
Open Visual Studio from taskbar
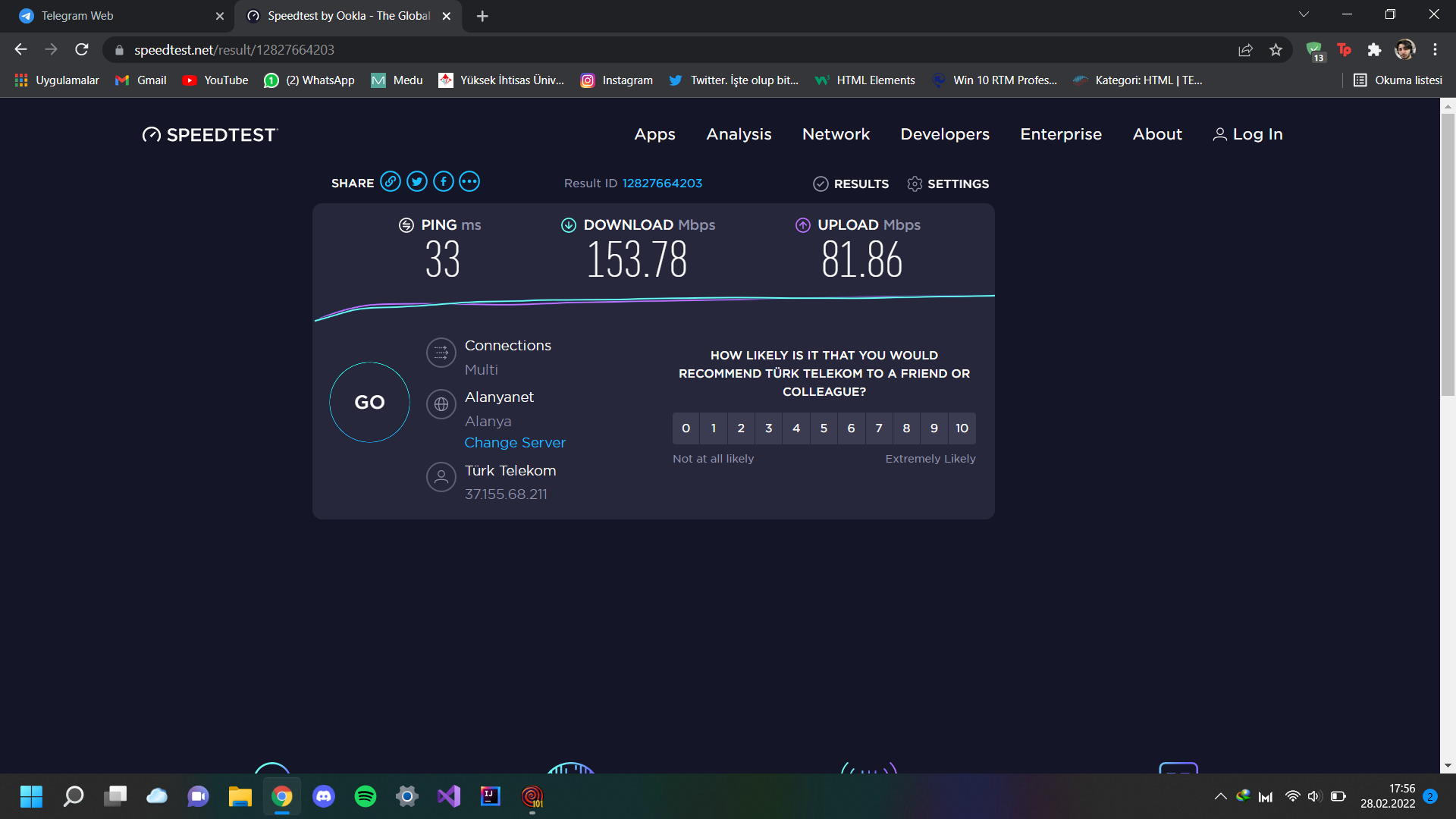tap(449, 796)
